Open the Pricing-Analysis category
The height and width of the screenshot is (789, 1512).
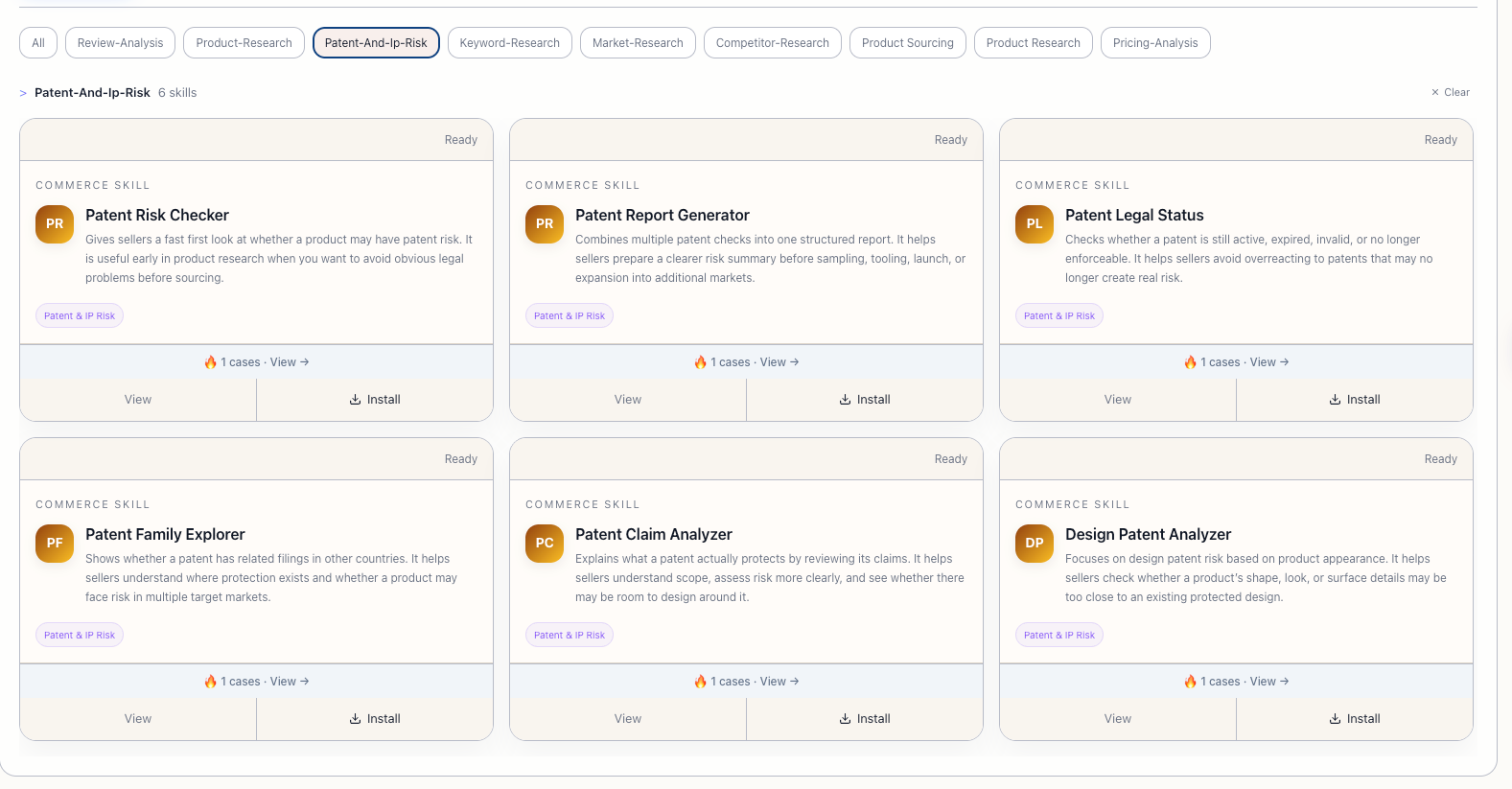pos(1155,42)
